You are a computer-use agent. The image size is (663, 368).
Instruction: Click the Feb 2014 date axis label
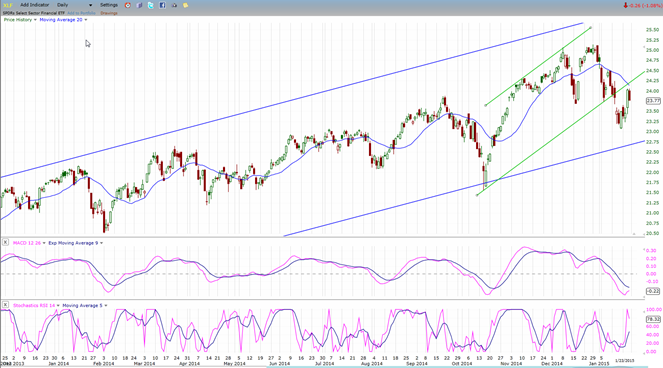(104, 363)
